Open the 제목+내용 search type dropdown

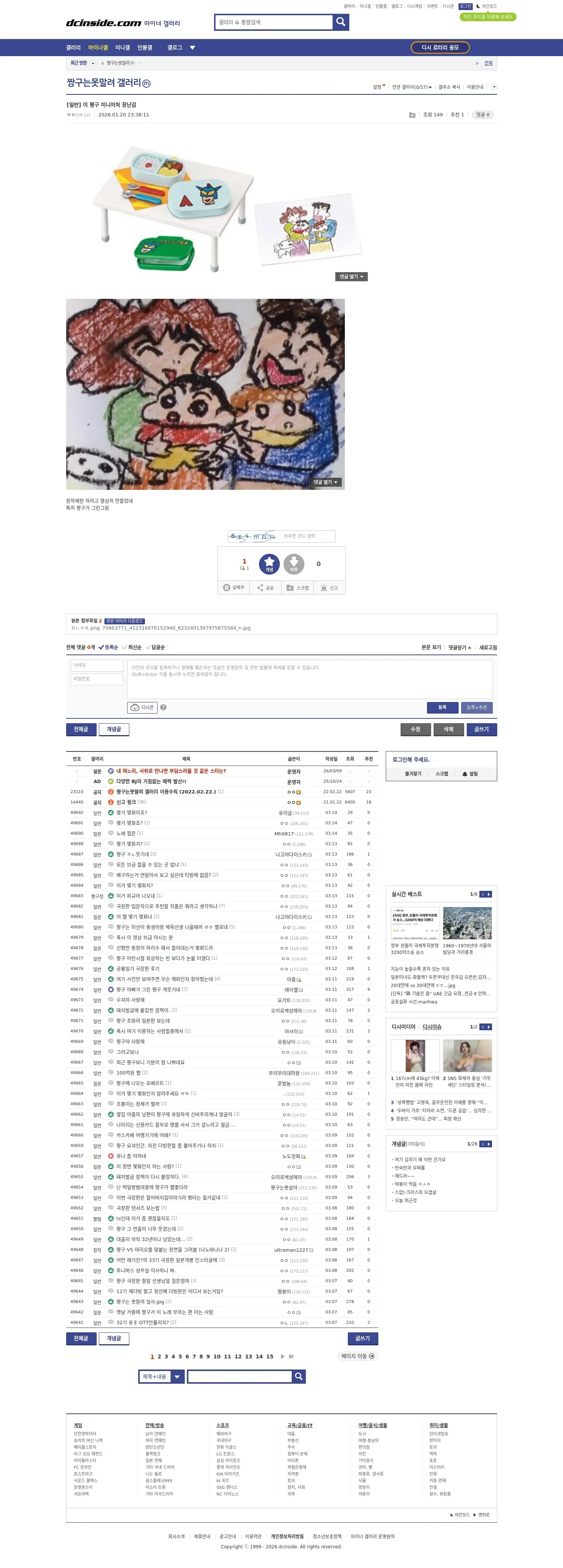coord(161,1376)
